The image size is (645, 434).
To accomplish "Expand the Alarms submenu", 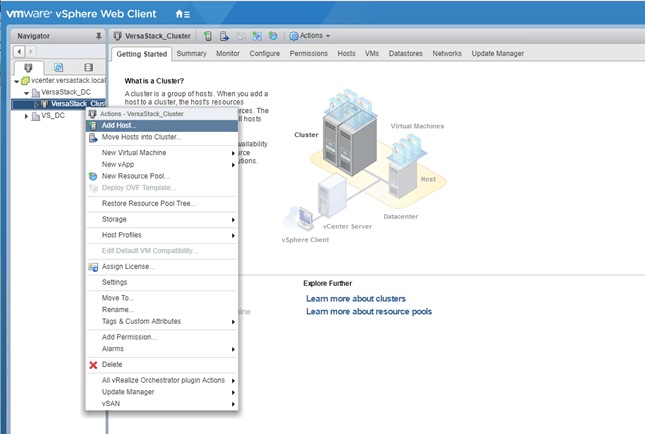I will pyautogui.click(x=233, y=349).
